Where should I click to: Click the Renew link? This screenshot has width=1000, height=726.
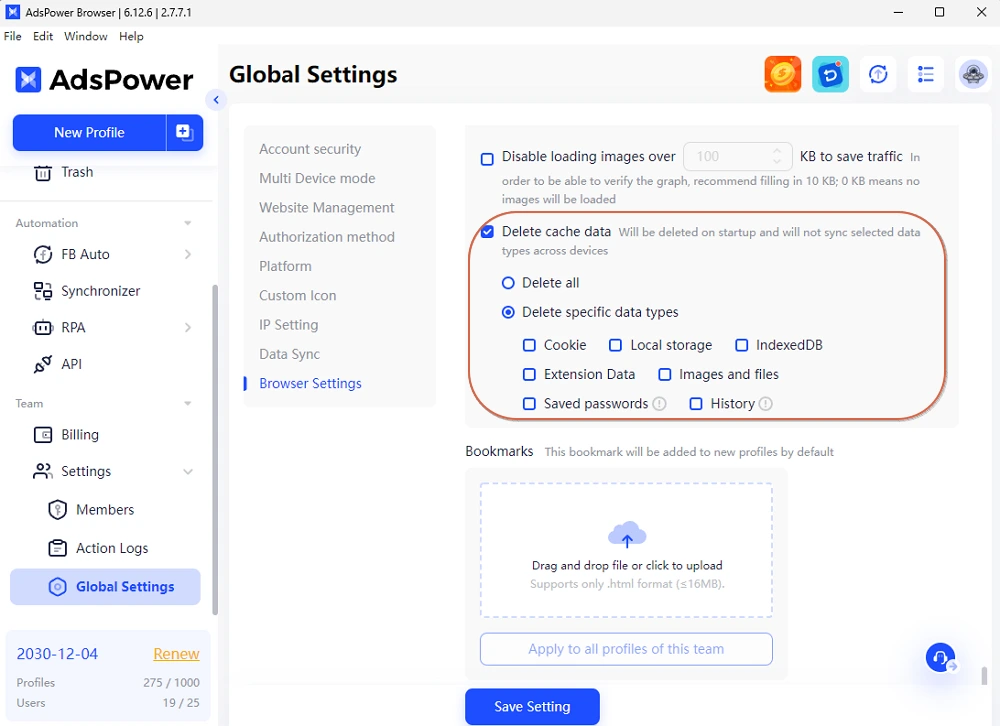pyautogui.click(x=176, y=655)
